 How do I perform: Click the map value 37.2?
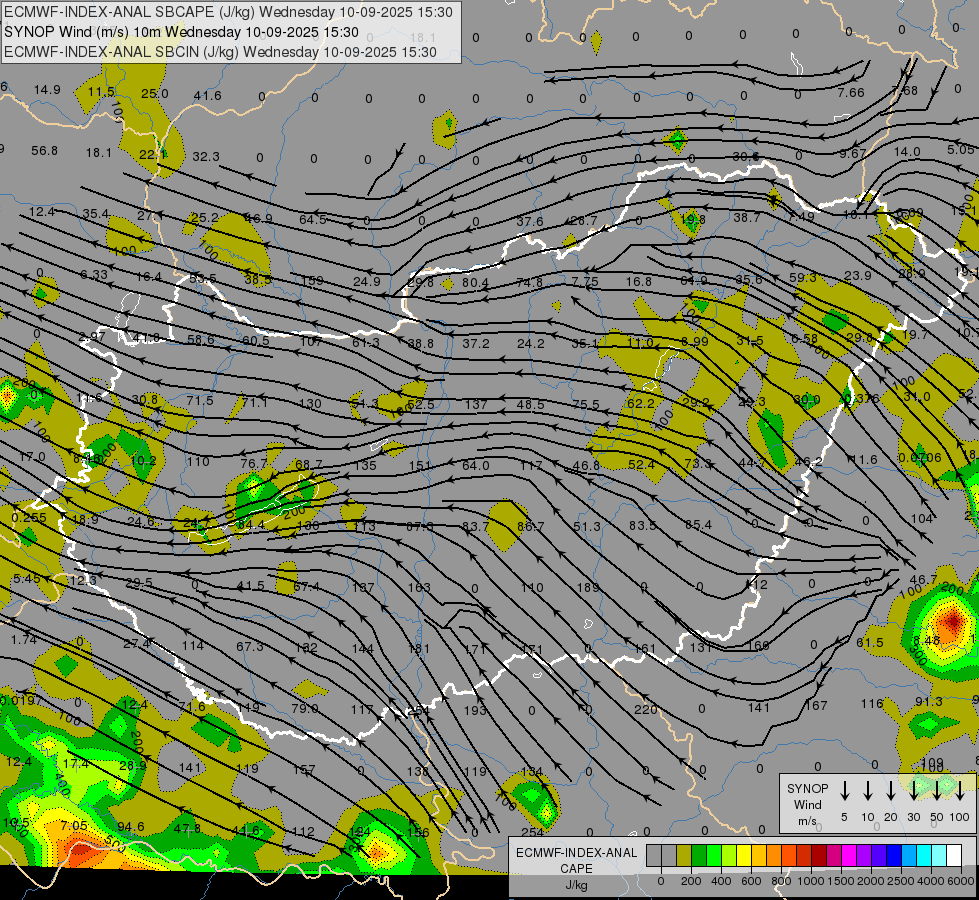point(476,344)
